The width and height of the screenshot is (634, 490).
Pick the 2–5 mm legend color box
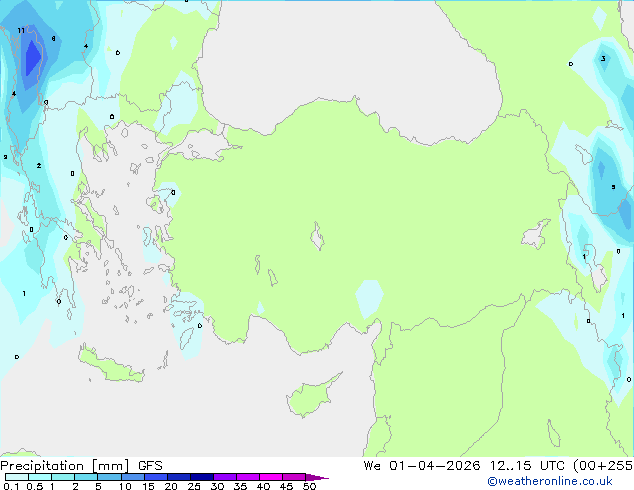click(x=86, y=477)
